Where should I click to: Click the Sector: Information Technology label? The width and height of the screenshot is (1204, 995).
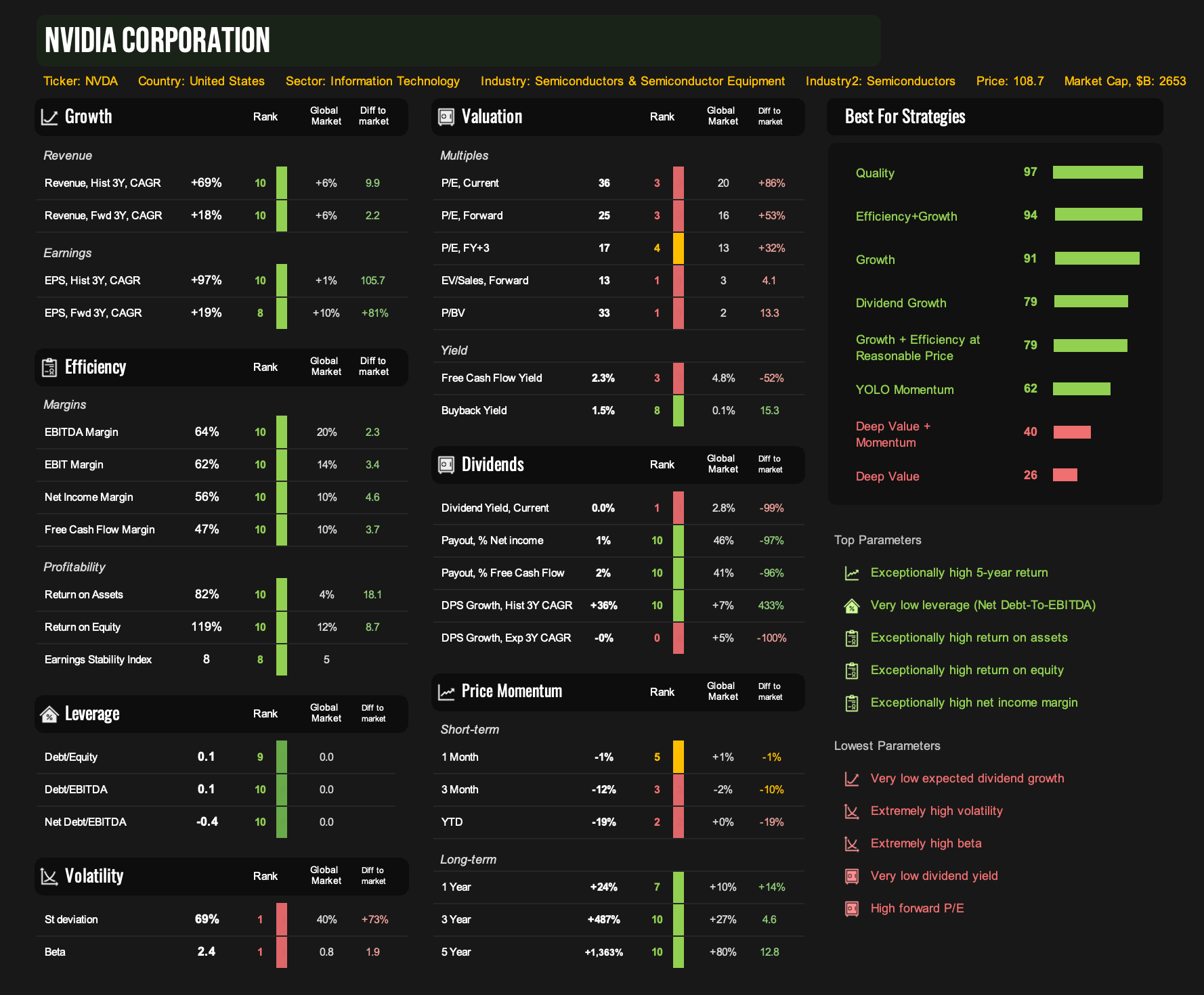[372, 81]
